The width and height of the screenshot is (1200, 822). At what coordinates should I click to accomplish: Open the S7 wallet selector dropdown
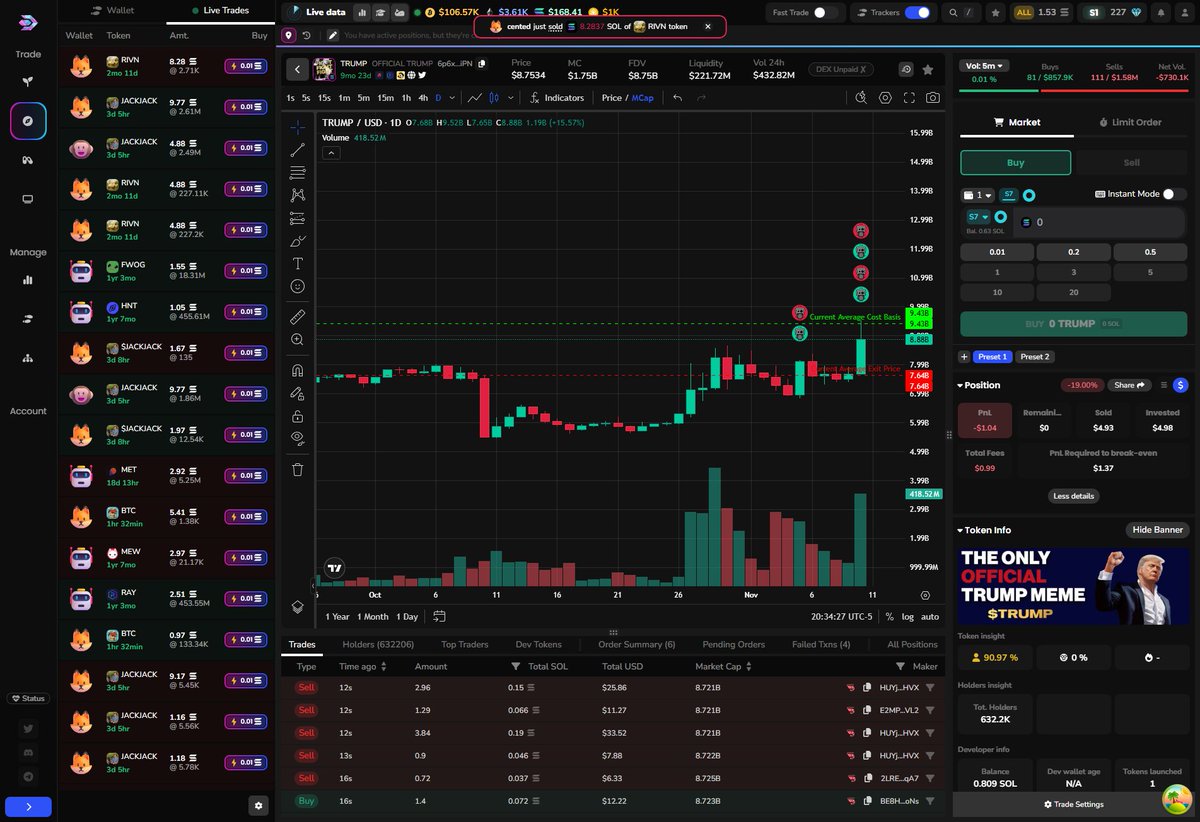tap(978, 216)
